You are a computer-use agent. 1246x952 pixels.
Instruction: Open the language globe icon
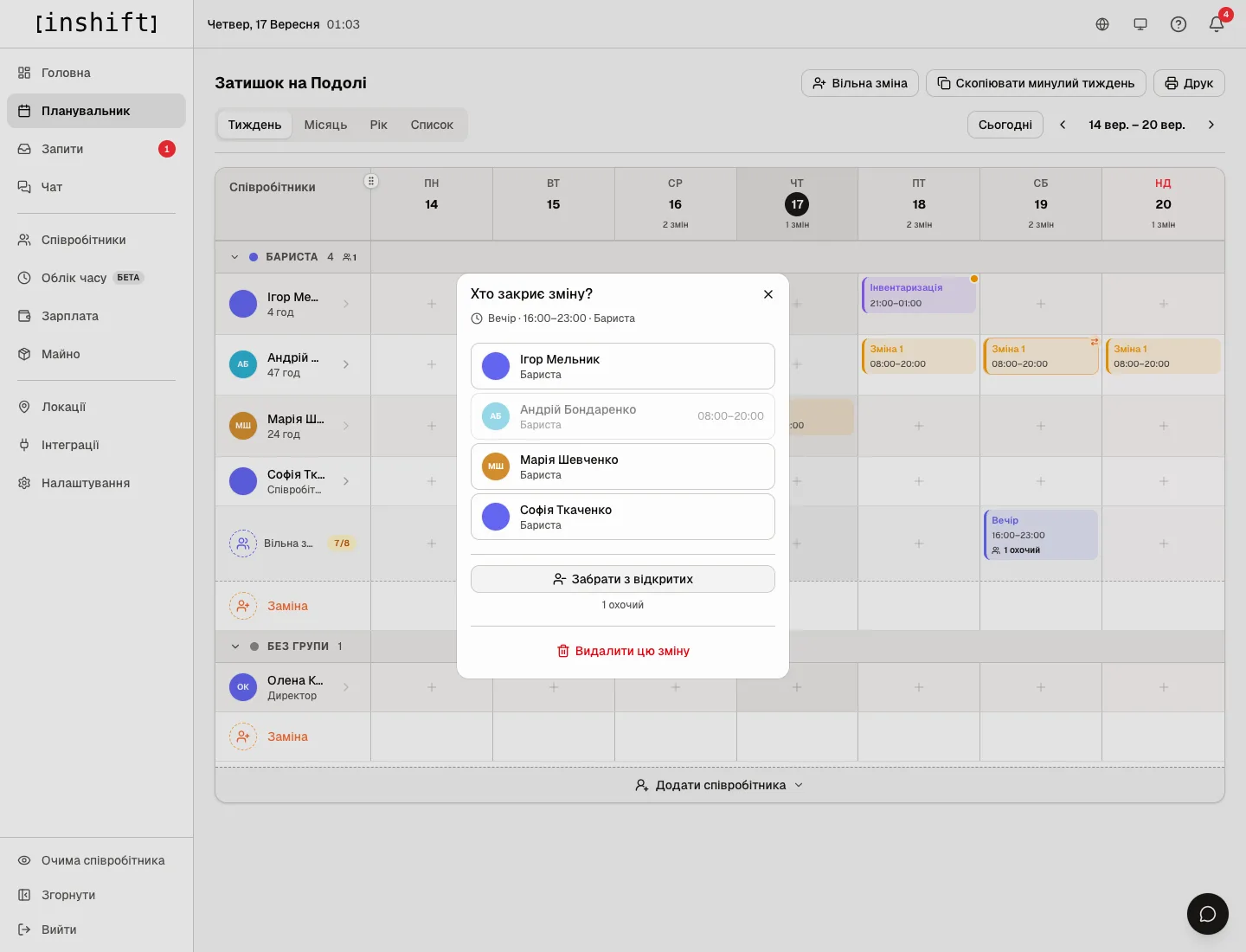1102,24
